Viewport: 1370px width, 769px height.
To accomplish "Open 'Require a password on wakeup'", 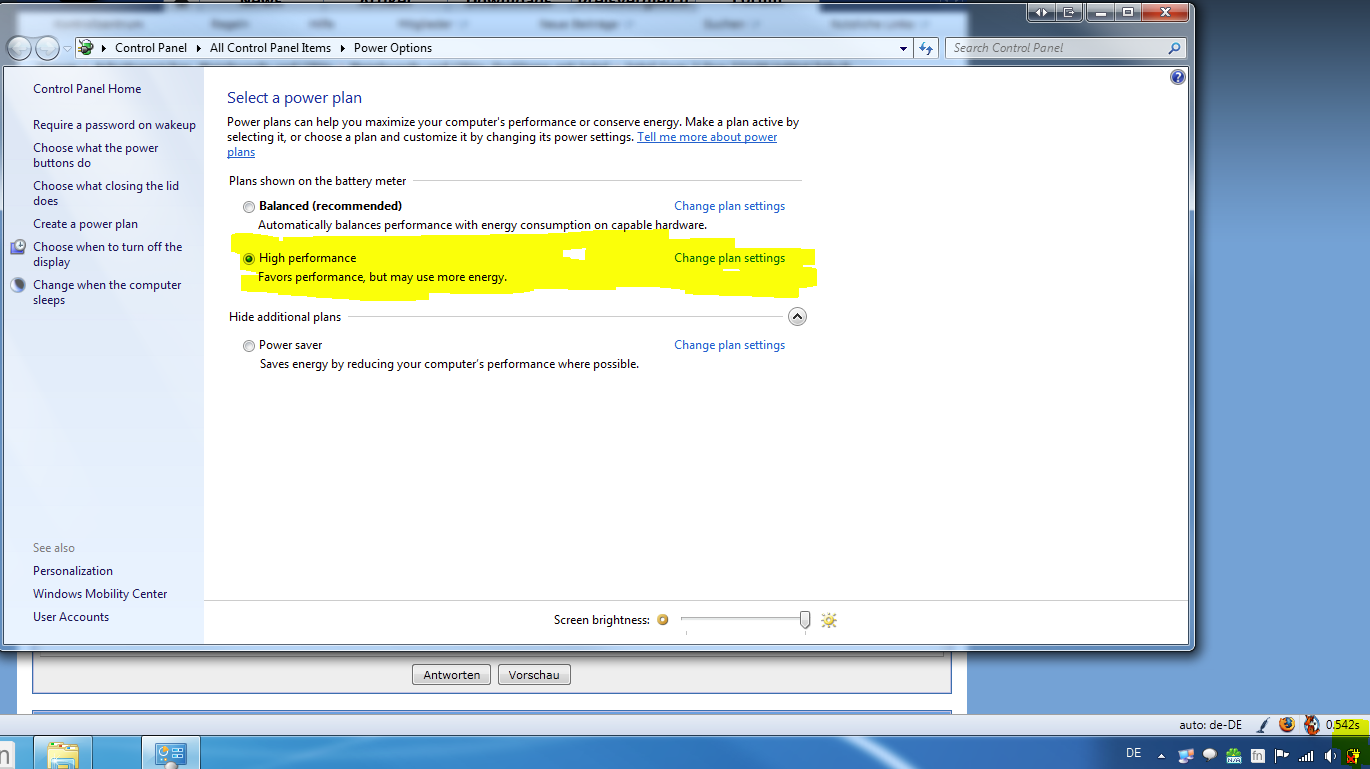I will (x=114, y=125).
